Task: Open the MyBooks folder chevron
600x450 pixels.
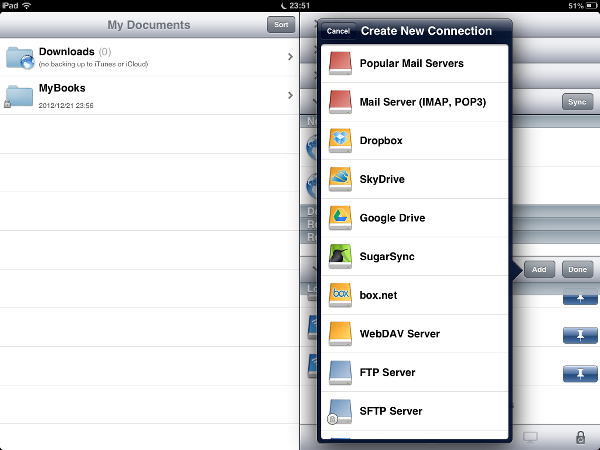Action: point(290,95)
